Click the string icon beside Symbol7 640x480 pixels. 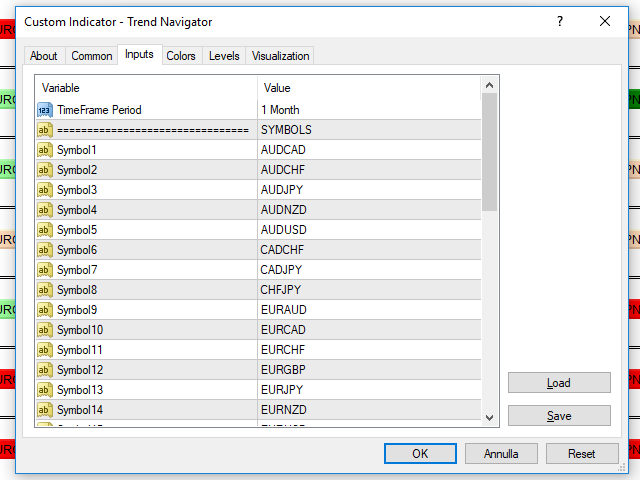pyautogui.click(x=44, y=270)
